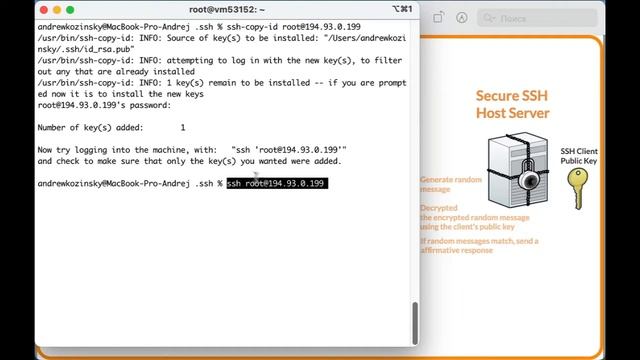Click the locked server illustration

[518, 169]
